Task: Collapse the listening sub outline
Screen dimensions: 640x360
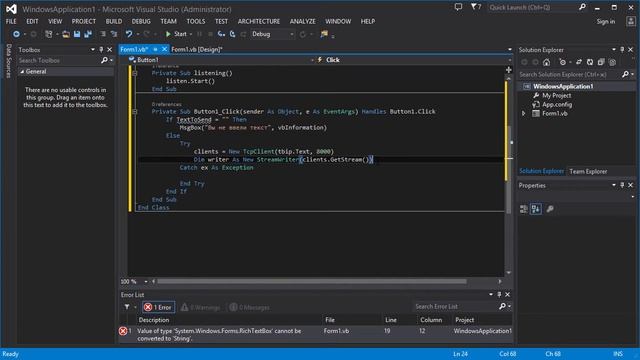Action: pyautogui.click(x=135, y=73)
